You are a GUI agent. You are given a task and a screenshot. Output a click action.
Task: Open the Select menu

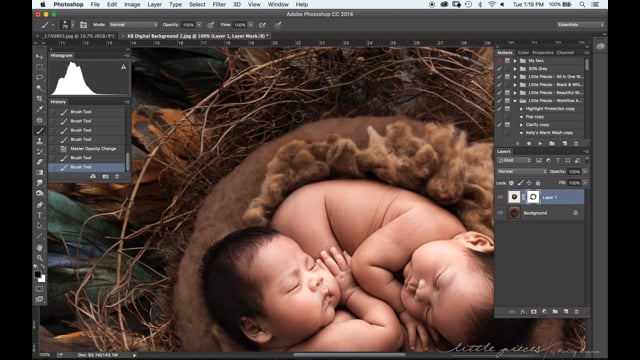point(197,4)
